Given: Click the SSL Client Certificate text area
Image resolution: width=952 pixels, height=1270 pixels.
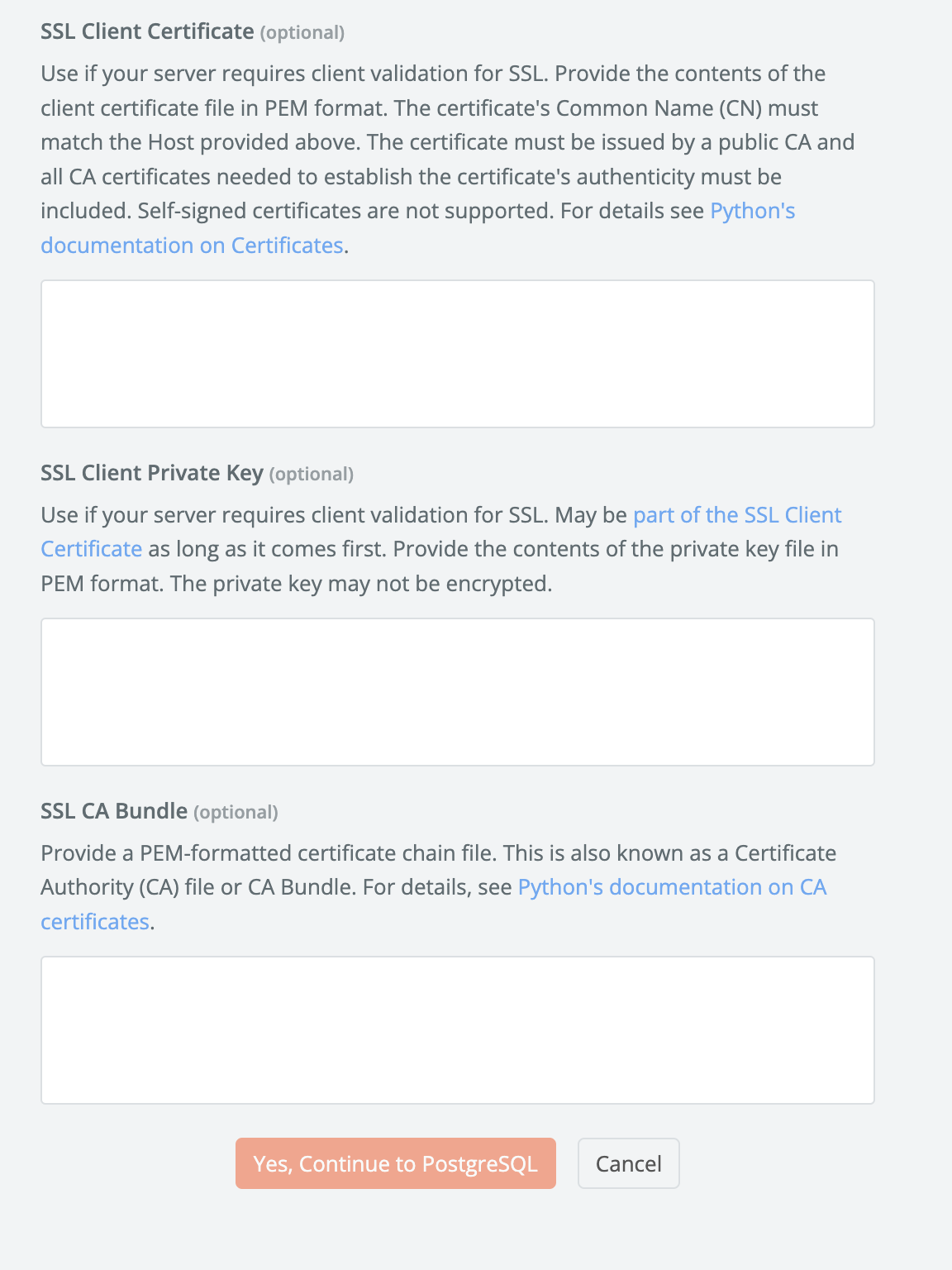Looking at the screenshot, I should coord(457,354).
